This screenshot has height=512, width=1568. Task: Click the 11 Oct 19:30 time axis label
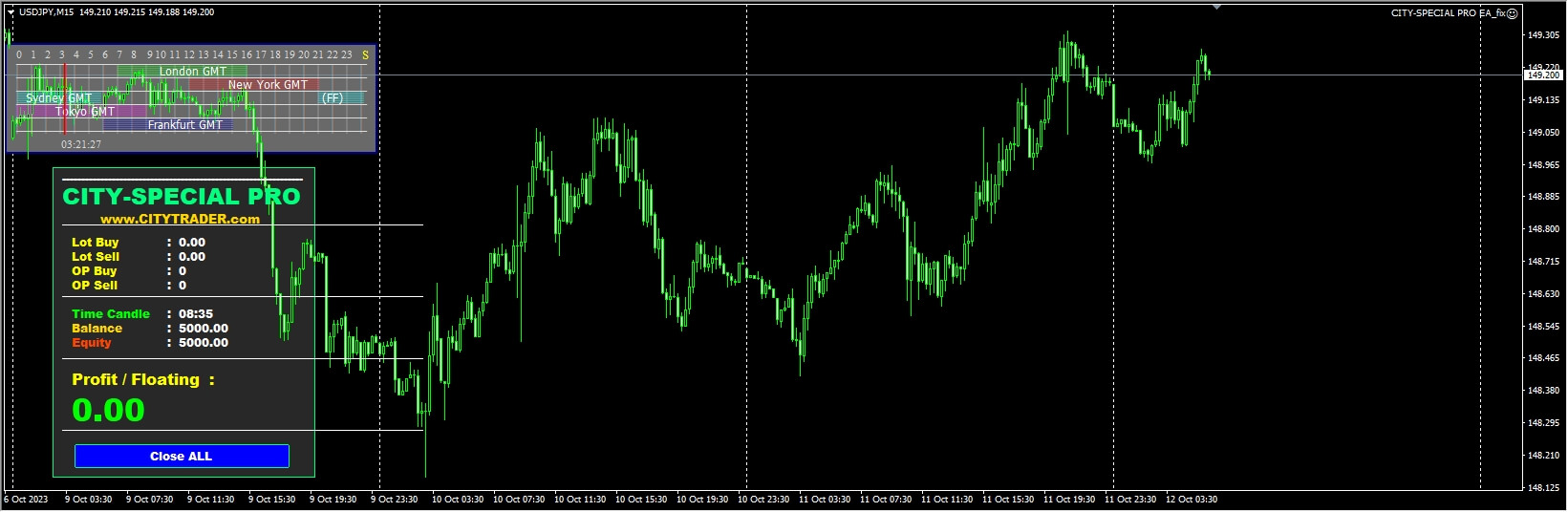coord(1069,500)
